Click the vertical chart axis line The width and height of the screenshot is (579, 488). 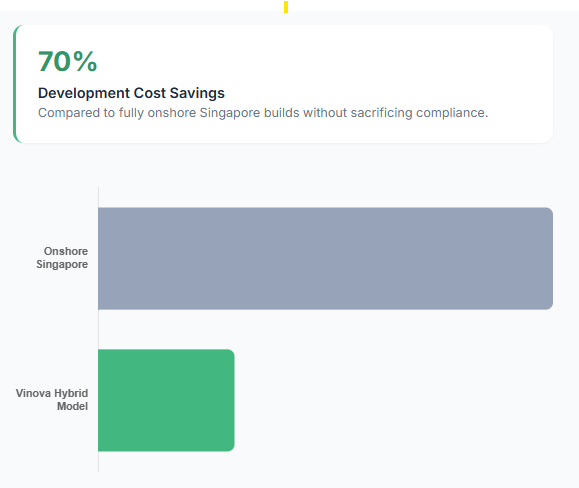point(98,329)
